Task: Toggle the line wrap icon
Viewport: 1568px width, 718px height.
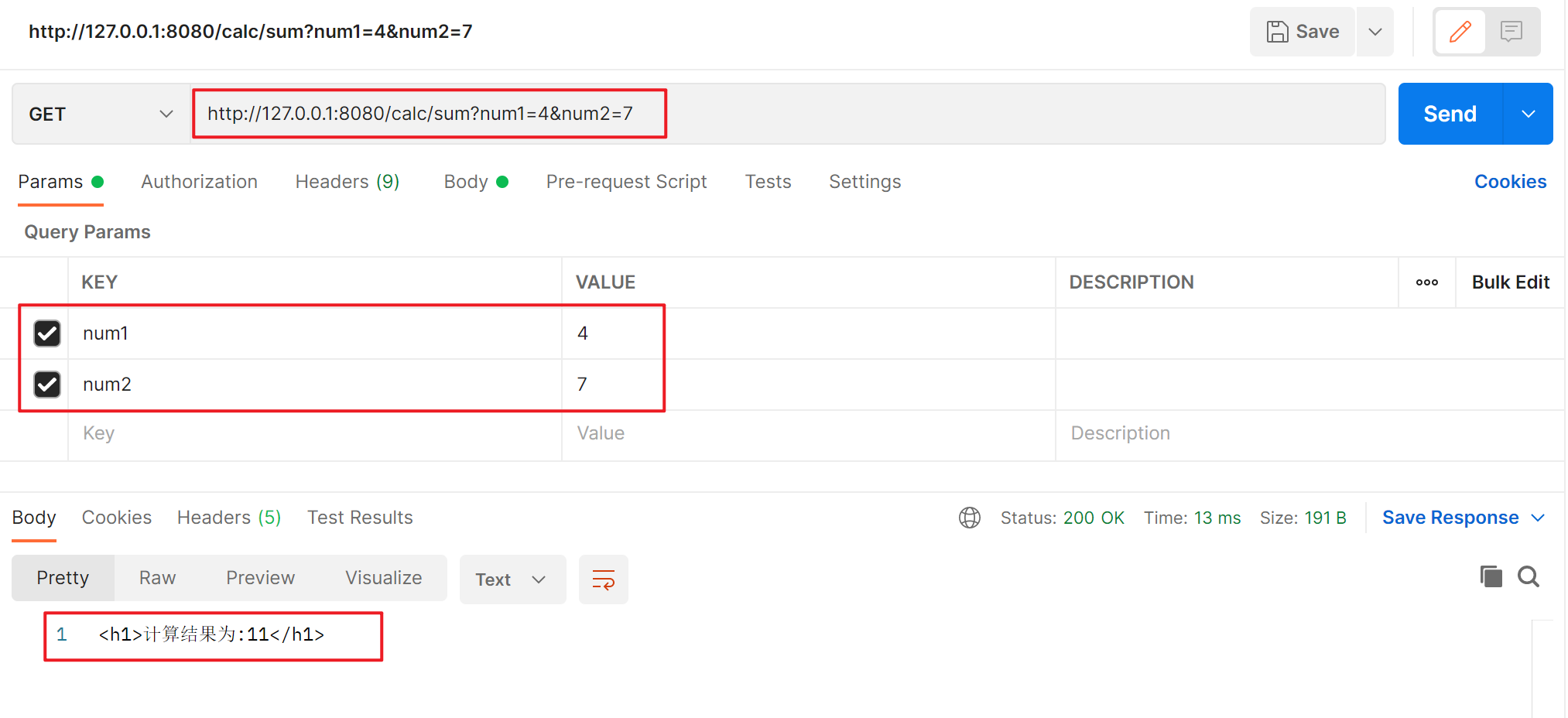Action: pos(603,579)
